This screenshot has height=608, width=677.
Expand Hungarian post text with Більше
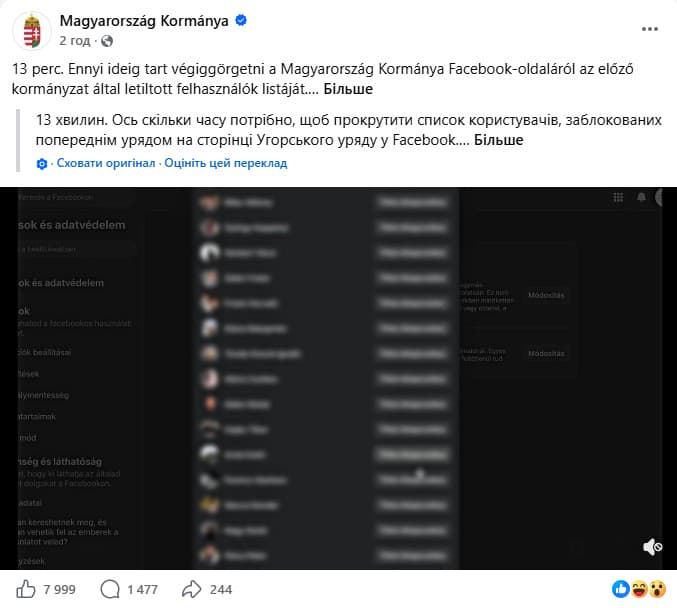tap(348, 89)
